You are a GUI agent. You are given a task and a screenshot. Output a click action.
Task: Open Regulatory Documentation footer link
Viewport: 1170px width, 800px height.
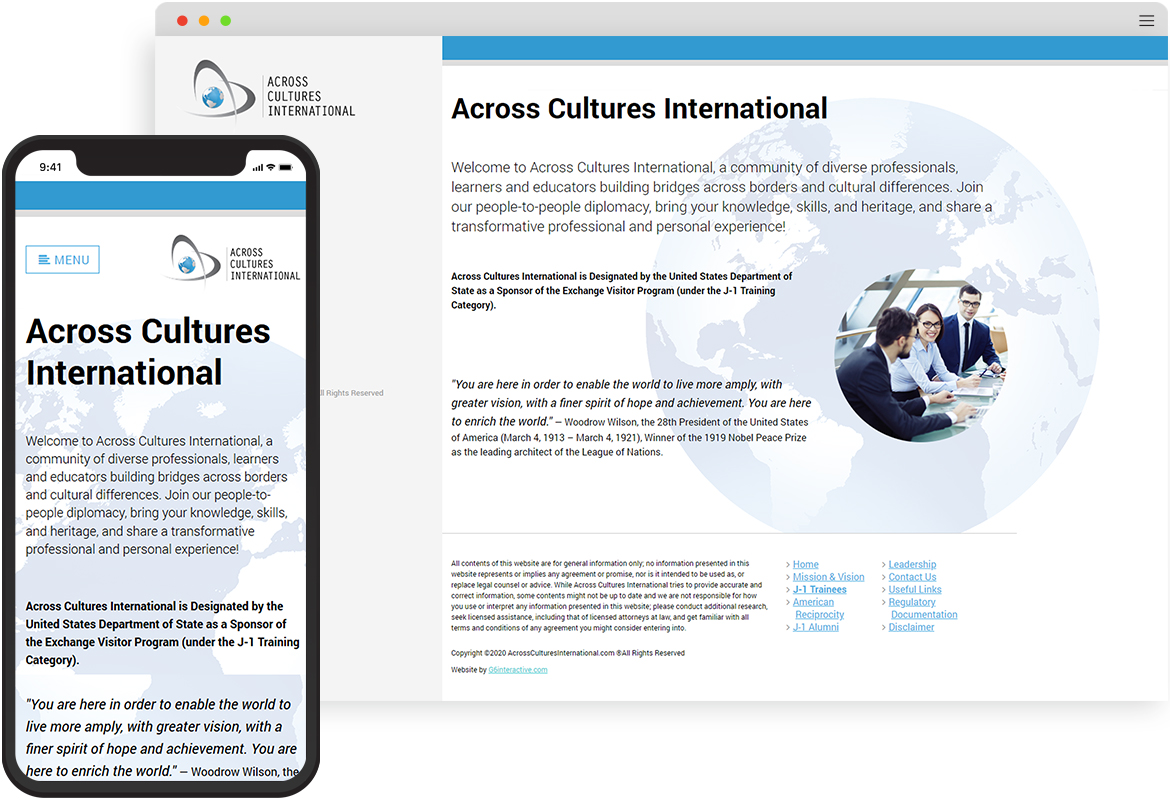pos(922,608)
